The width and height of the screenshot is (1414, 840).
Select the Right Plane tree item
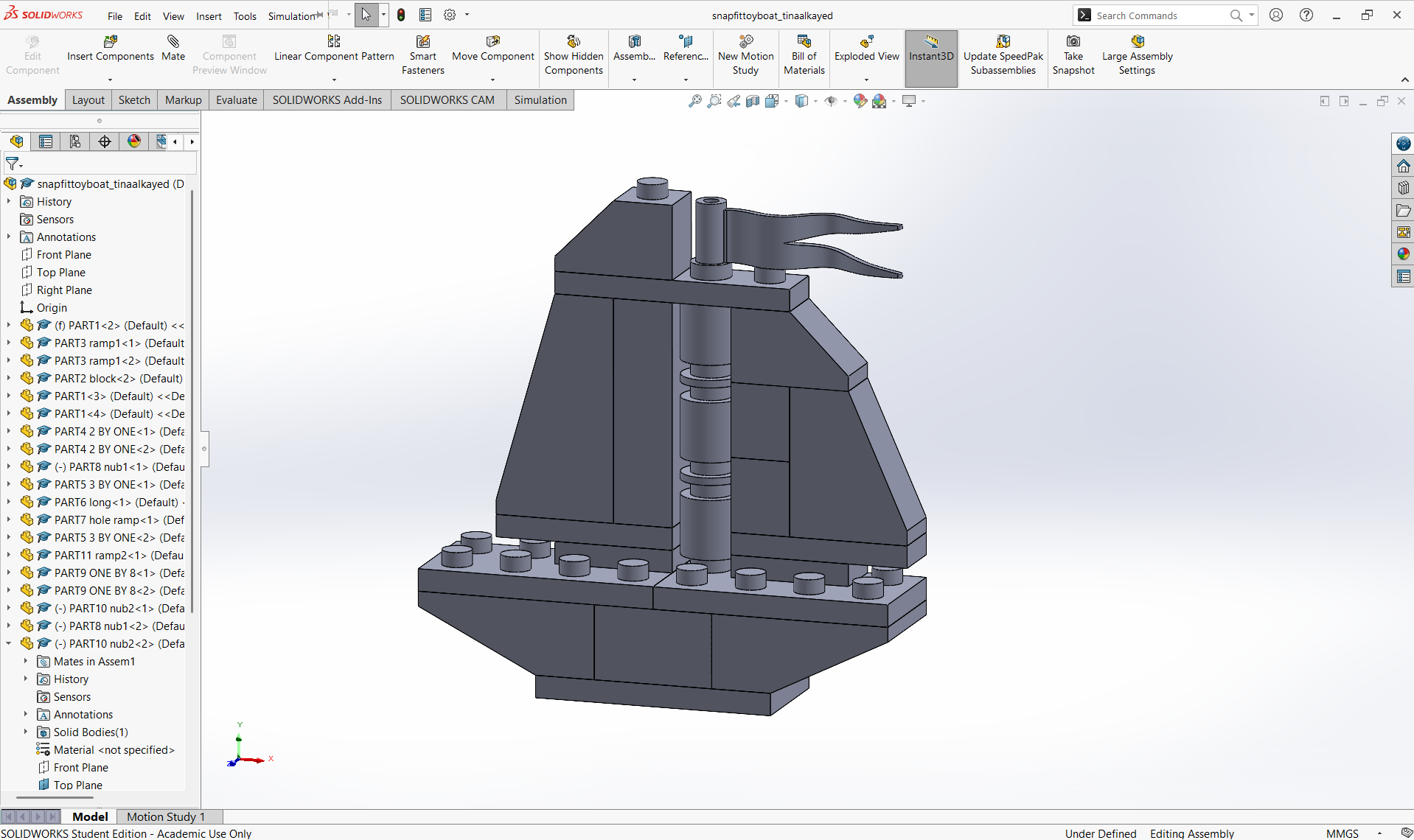64,290
